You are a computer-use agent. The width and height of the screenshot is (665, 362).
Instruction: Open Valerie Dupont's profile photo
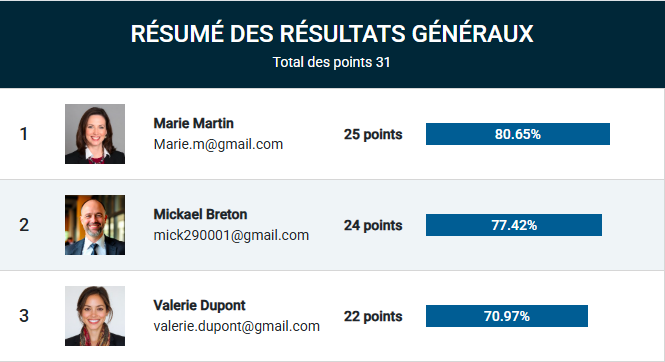[95, 316]
